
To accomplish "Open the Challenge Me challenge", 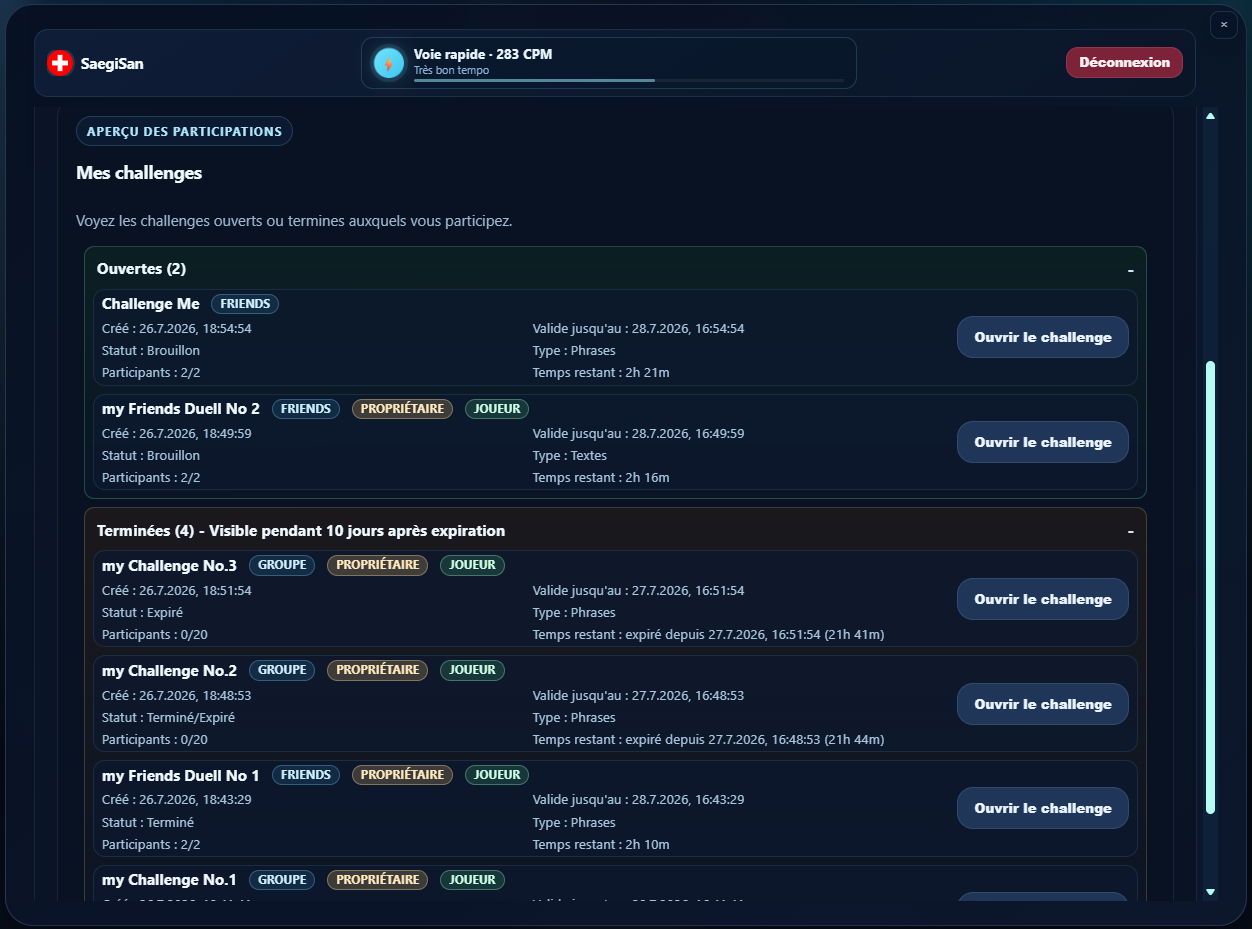I will (x=1043, y=337).
